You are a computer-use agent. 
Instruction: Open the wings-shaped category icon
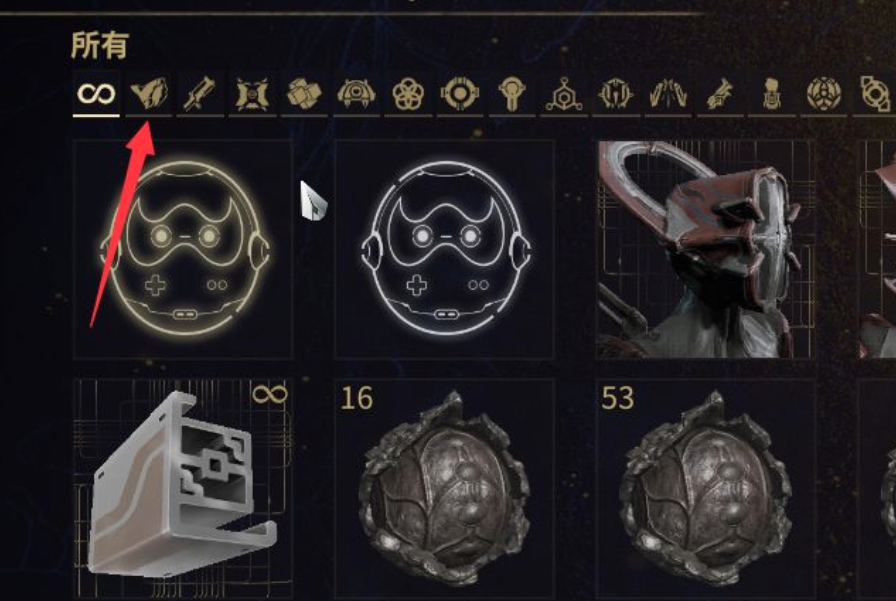click(668, 94)
